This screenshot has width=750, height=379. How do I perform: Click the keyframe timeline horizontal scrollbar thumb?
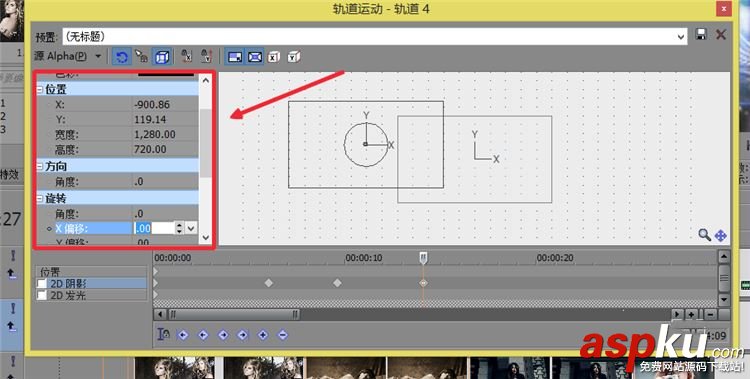click(234, 314)
